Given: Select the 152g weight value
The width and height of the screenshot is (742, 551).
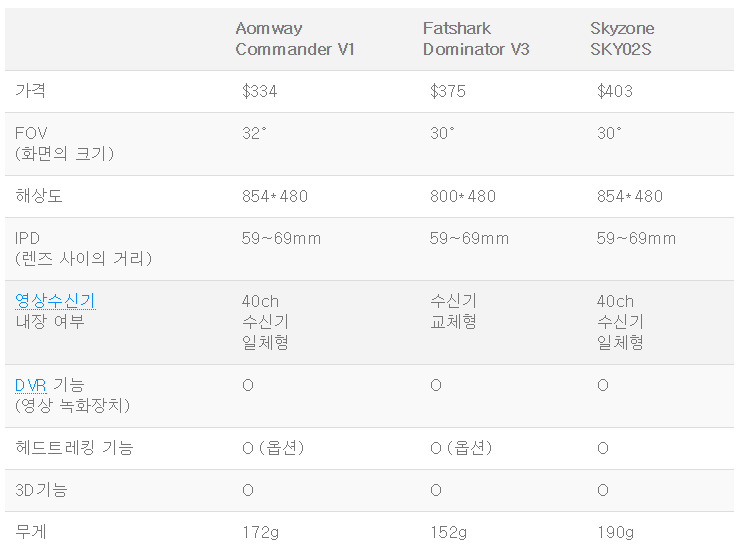Looking at the screenshot, I should [x=446, y=532].
